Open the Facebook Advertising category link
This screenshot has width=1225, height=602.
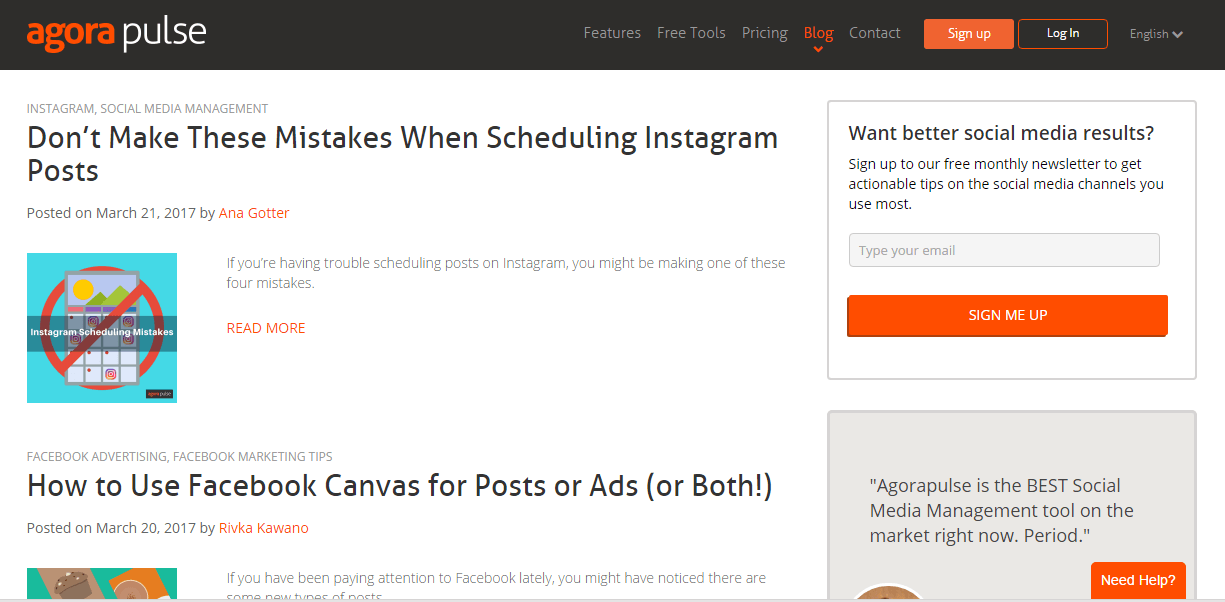click(x=97, y=456)
